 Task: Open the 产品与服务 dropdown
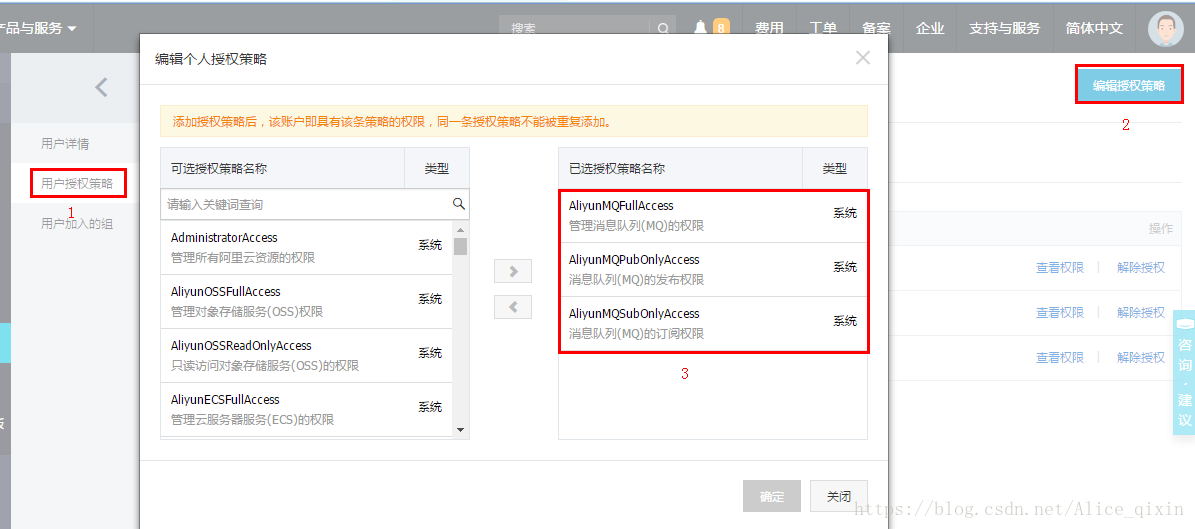tap(38, 28)
